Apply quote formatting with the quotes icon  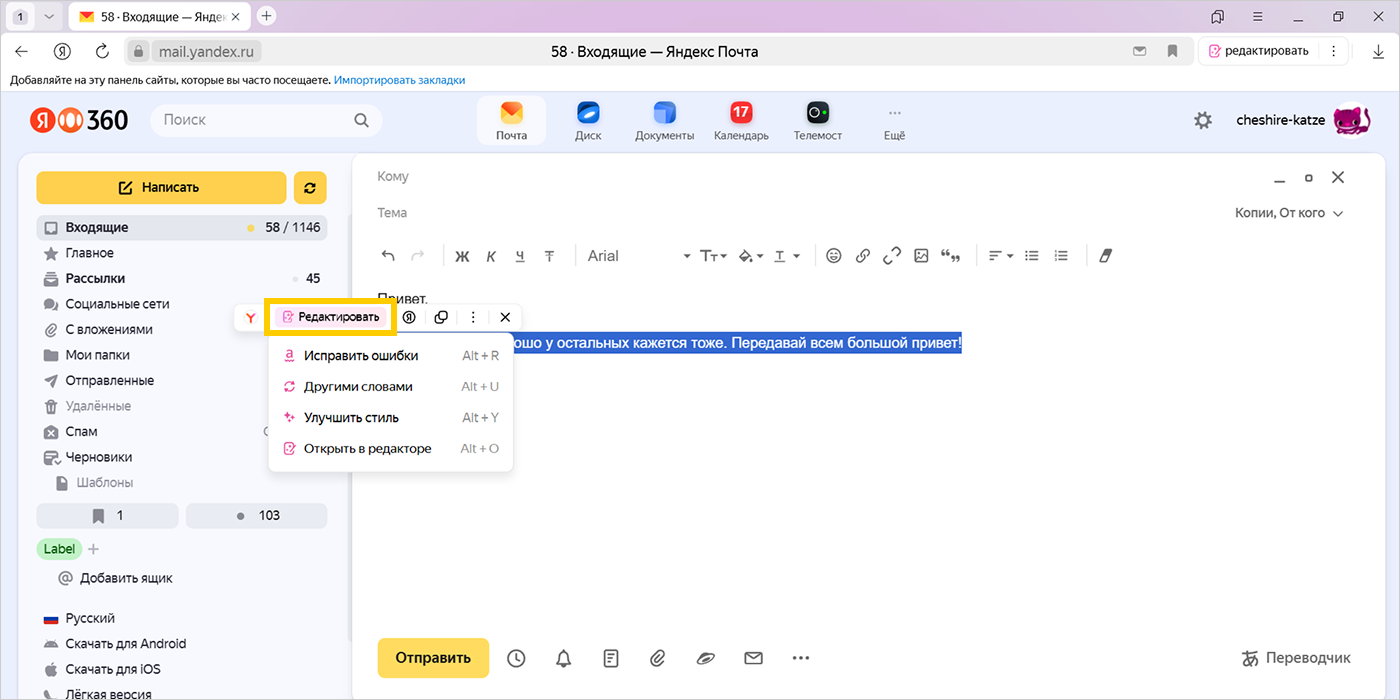950,256
